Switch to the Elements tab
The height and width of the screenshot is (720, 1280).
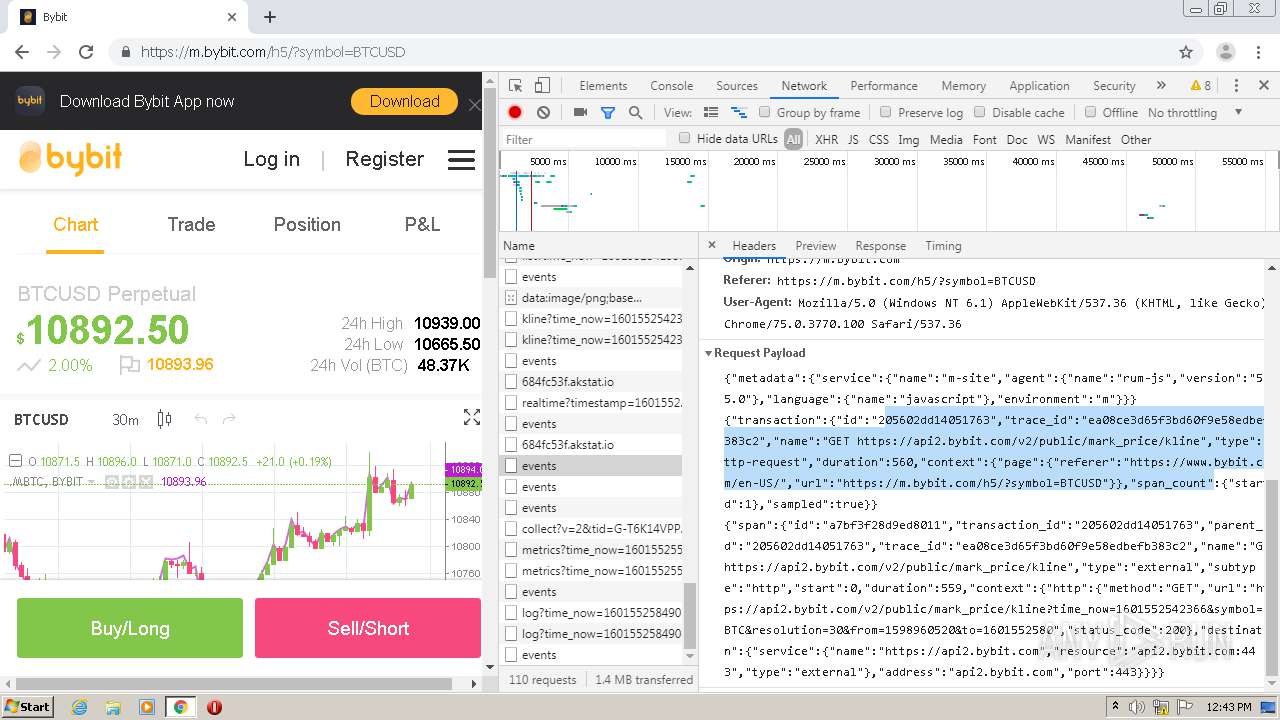pos(603,86)
